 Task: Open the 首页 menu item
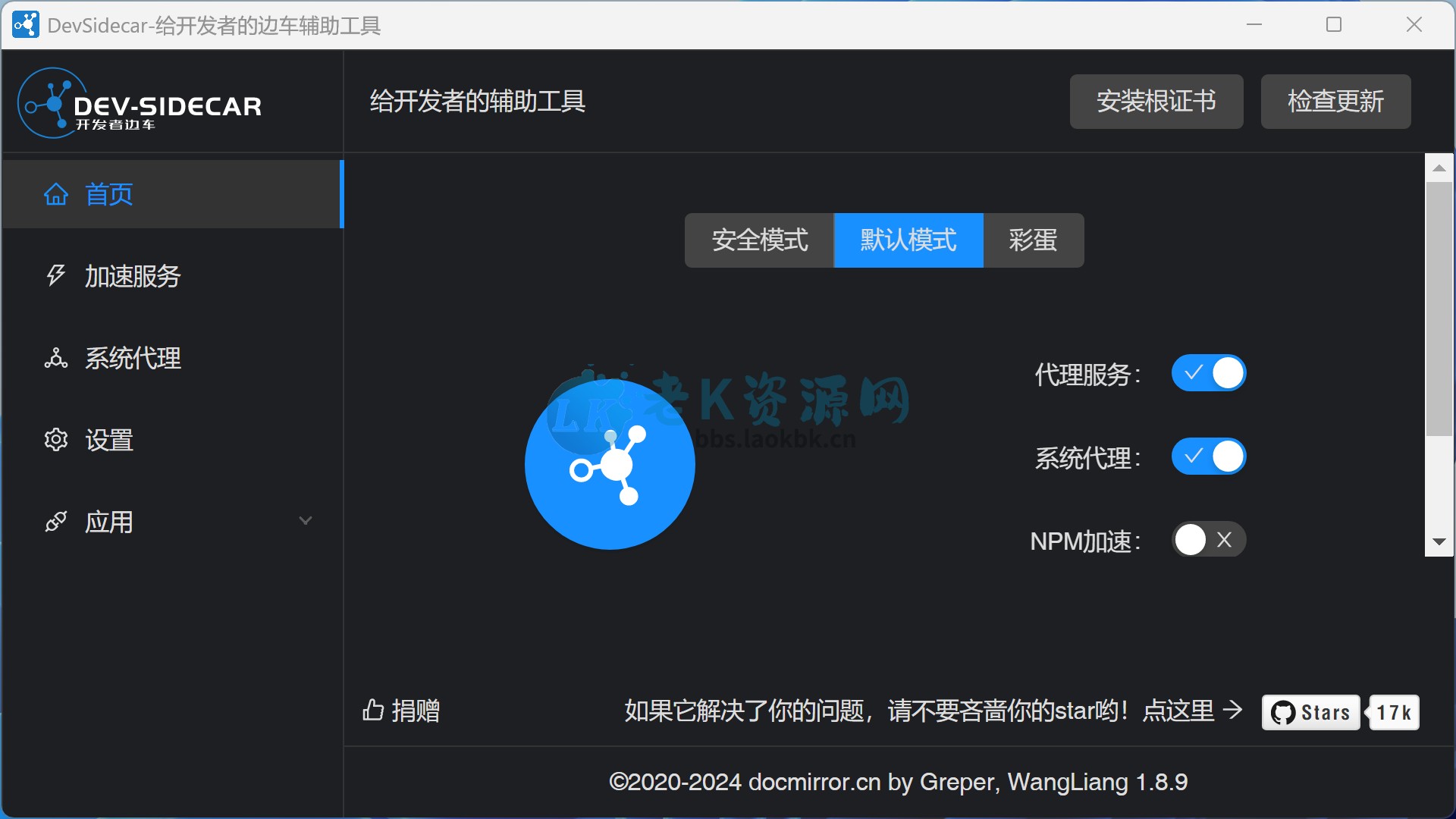pyautogui.click(x=174, y=194)
